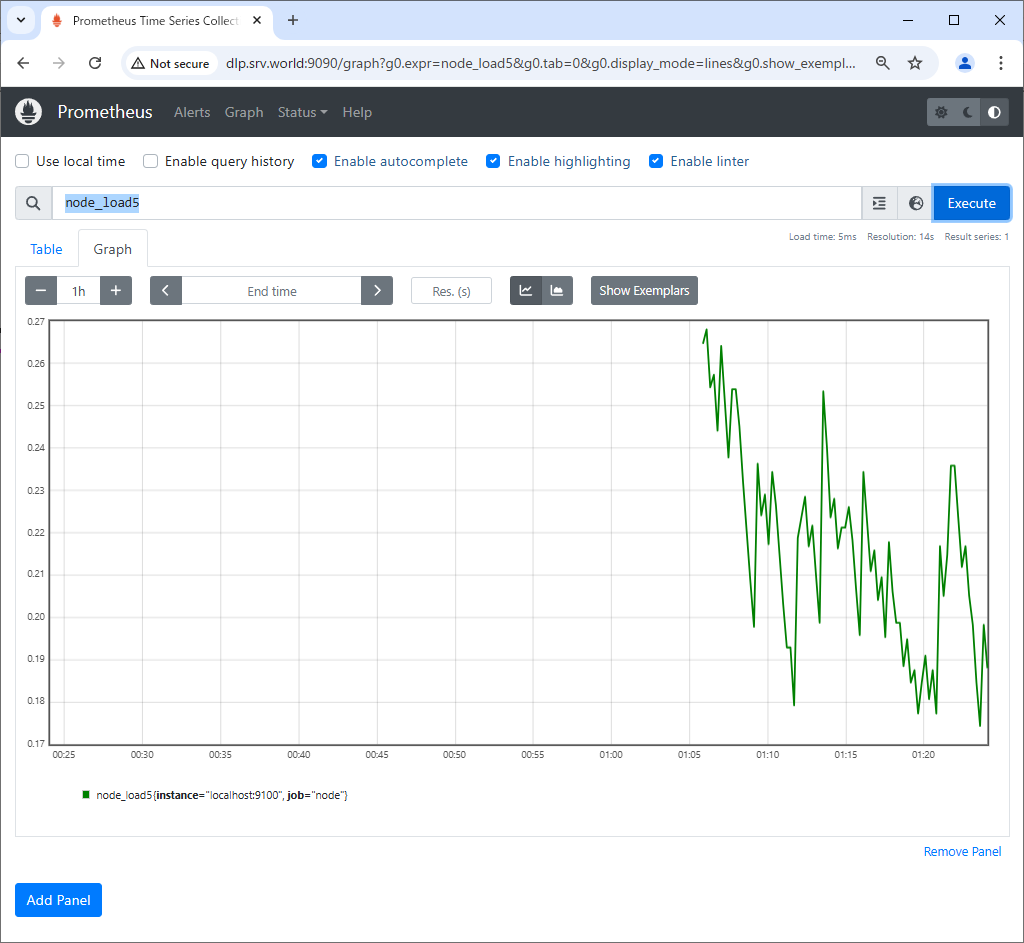1024x943 pixels.
Task: Click the Add Panel button
Action: [x=58, y=900]
